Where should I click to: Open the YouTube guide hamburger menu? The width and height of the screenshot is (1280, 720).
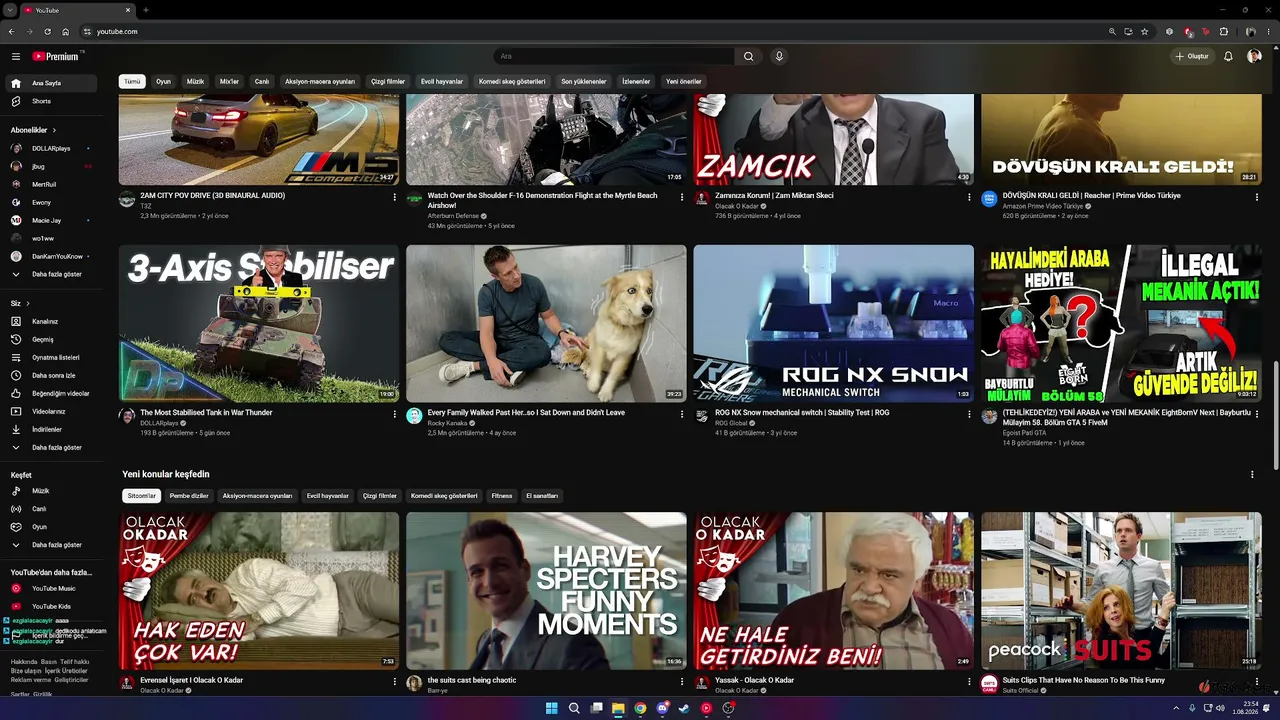16,57
